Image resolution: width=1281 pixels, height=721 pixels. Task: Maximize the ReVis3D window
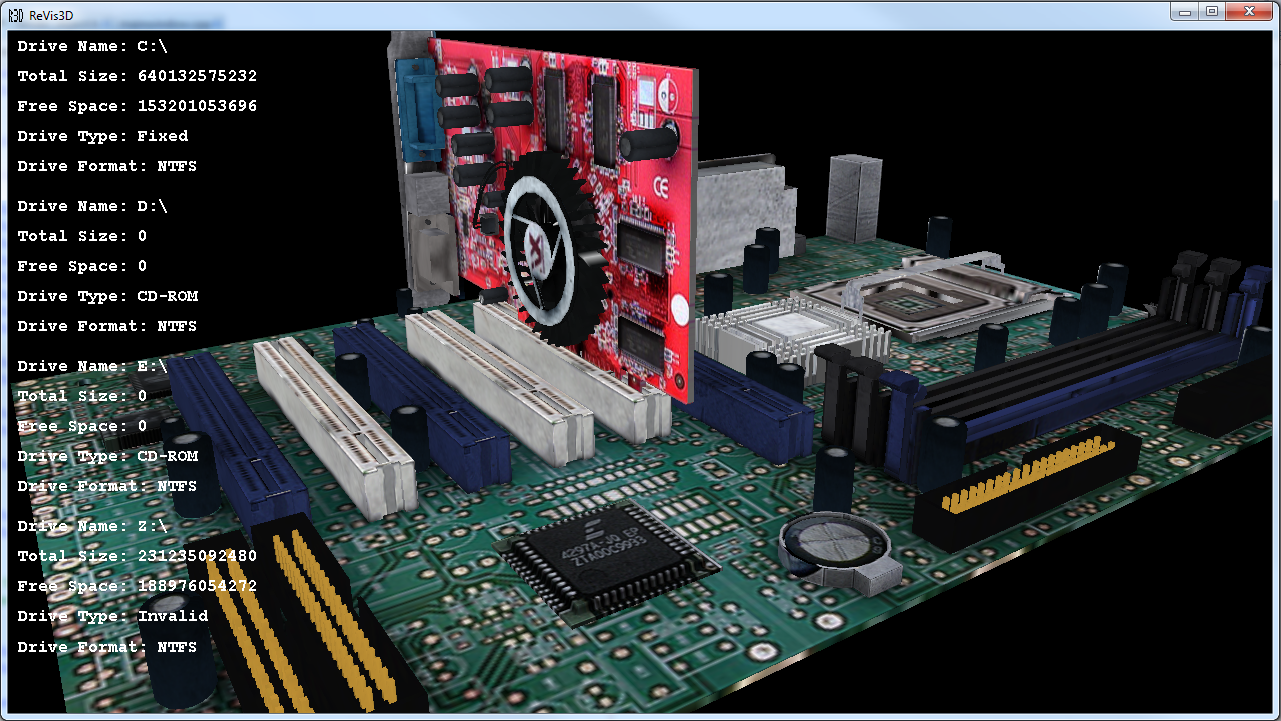click(1212, 11)
